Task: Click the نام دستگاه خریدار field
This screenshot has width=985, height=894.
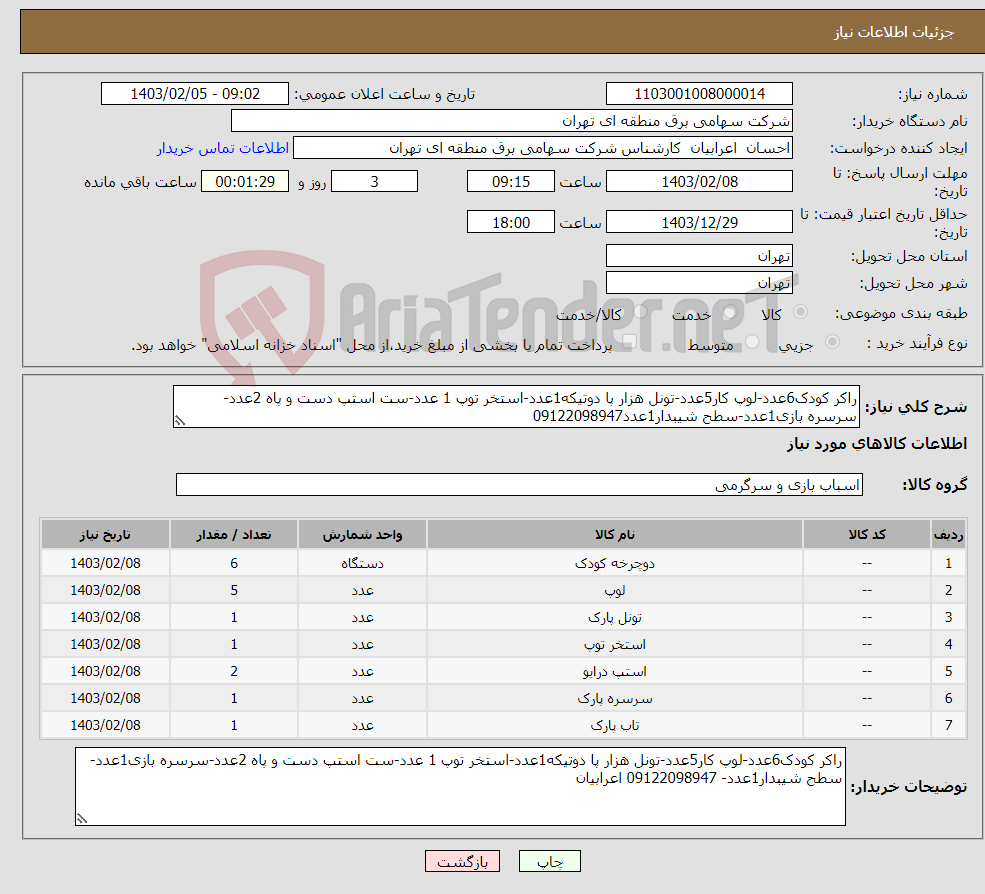Action: click(511, 121)
